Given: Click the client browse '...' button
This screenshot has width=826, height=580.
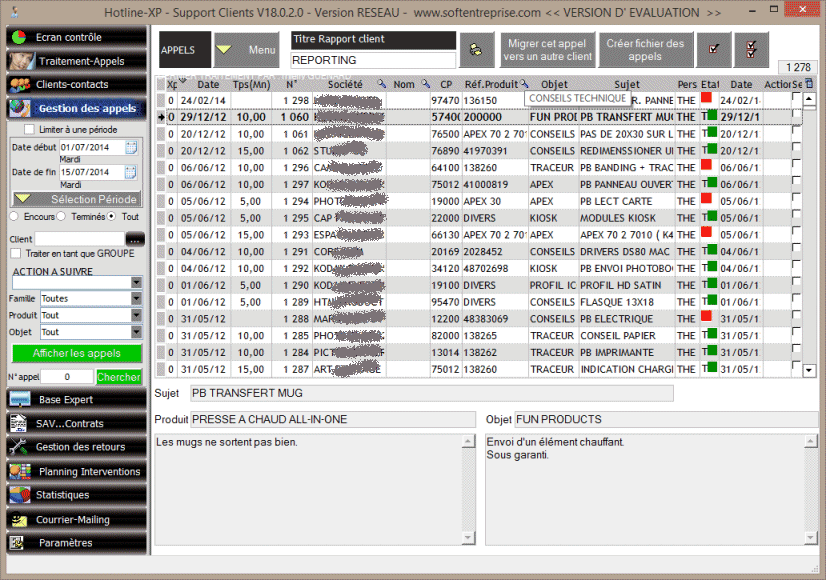Looking at the screenshot, I should coord(135,239).
